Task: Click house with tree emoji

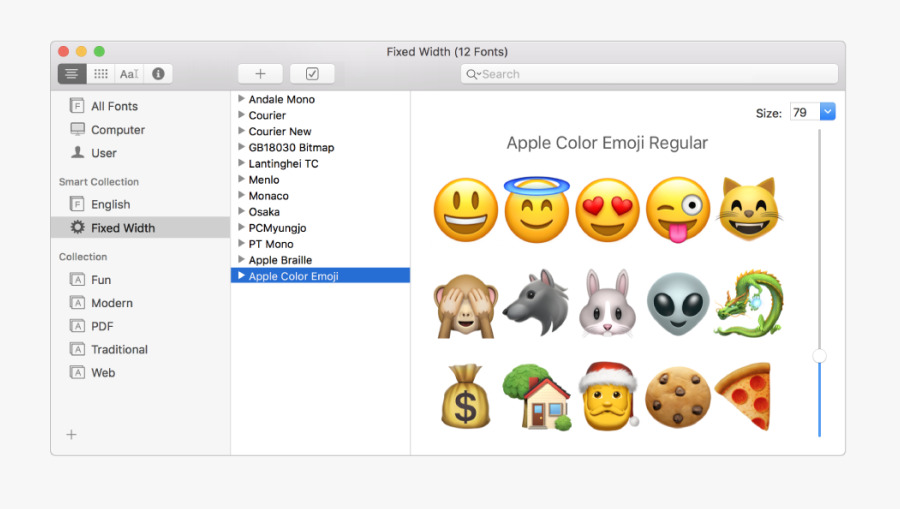Action: [x=537, y=397]
